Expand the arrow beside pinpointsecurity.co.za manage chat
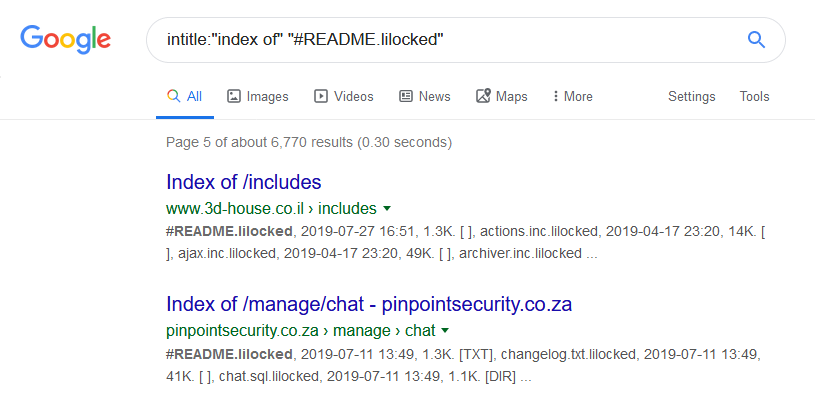815x410 pixels. (x=445, y=330)
